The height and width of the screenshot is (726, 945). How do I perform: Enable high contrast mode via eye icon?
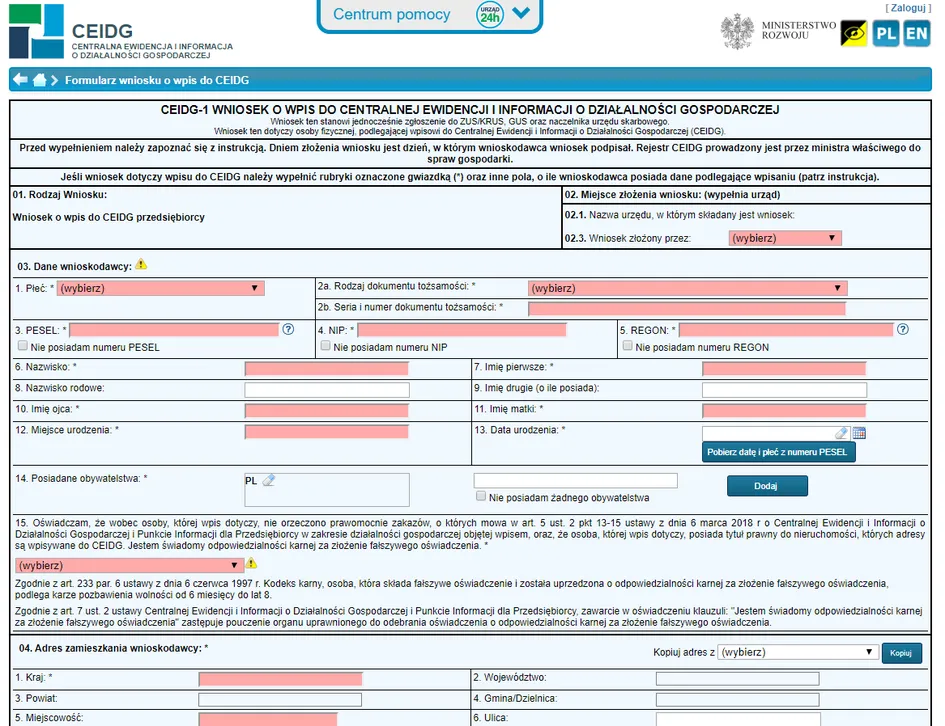[x=855, y=33]
